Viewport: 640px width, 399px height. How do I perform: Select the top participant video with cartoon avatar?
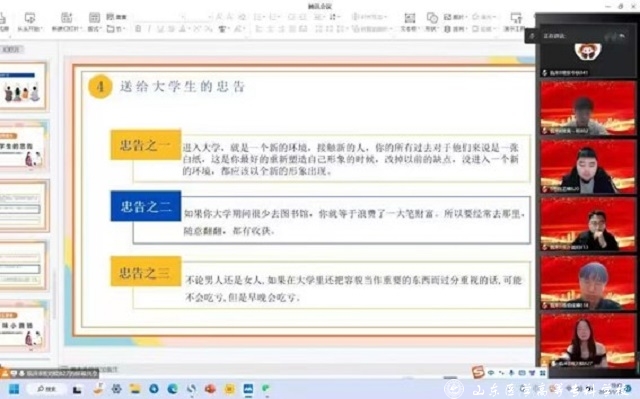click(x=587, y=52)
